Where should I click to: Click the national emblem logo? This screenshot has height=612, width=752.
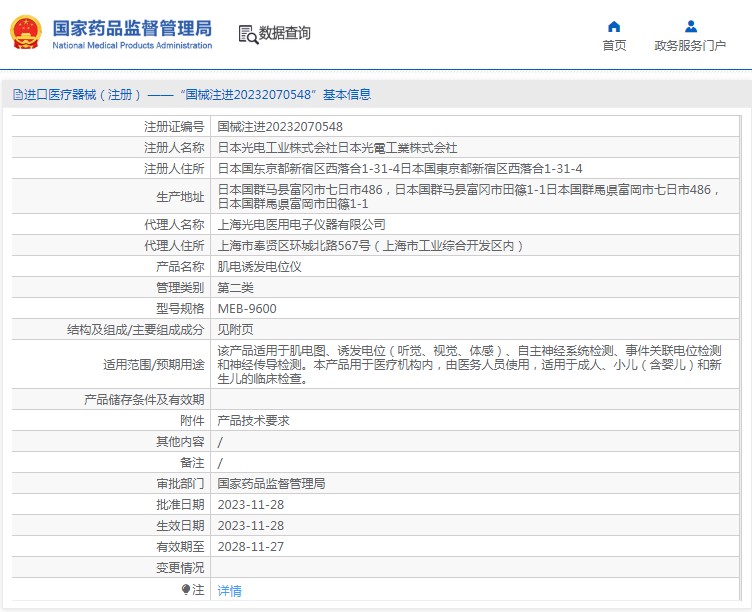pos(25,33)
